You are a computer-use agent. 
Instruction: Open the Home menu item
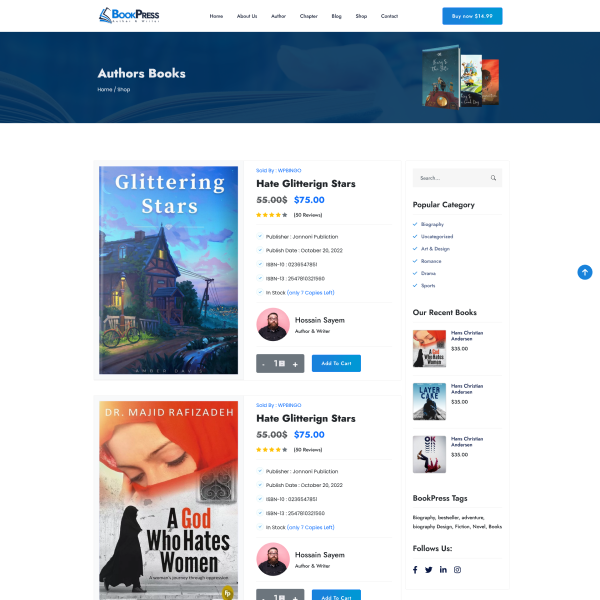(216, 16)
